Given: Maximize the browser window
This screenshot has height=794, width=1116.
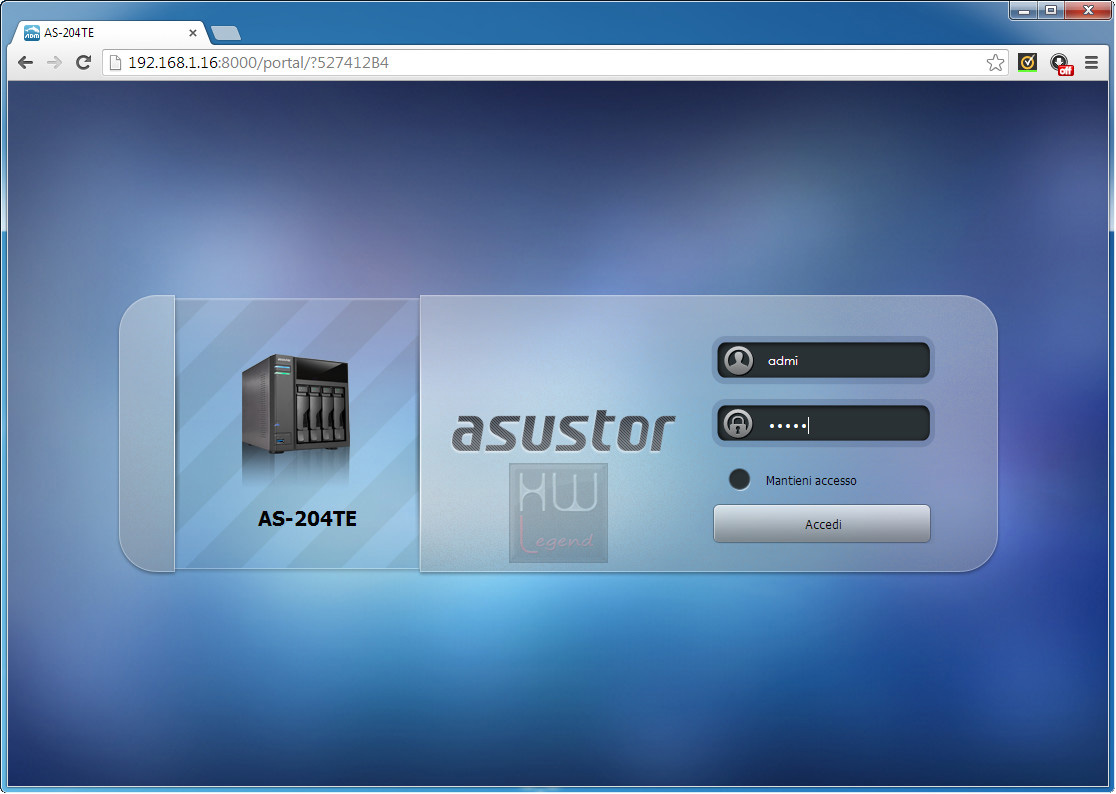Looking at the screenshot, I should 1051,10.
